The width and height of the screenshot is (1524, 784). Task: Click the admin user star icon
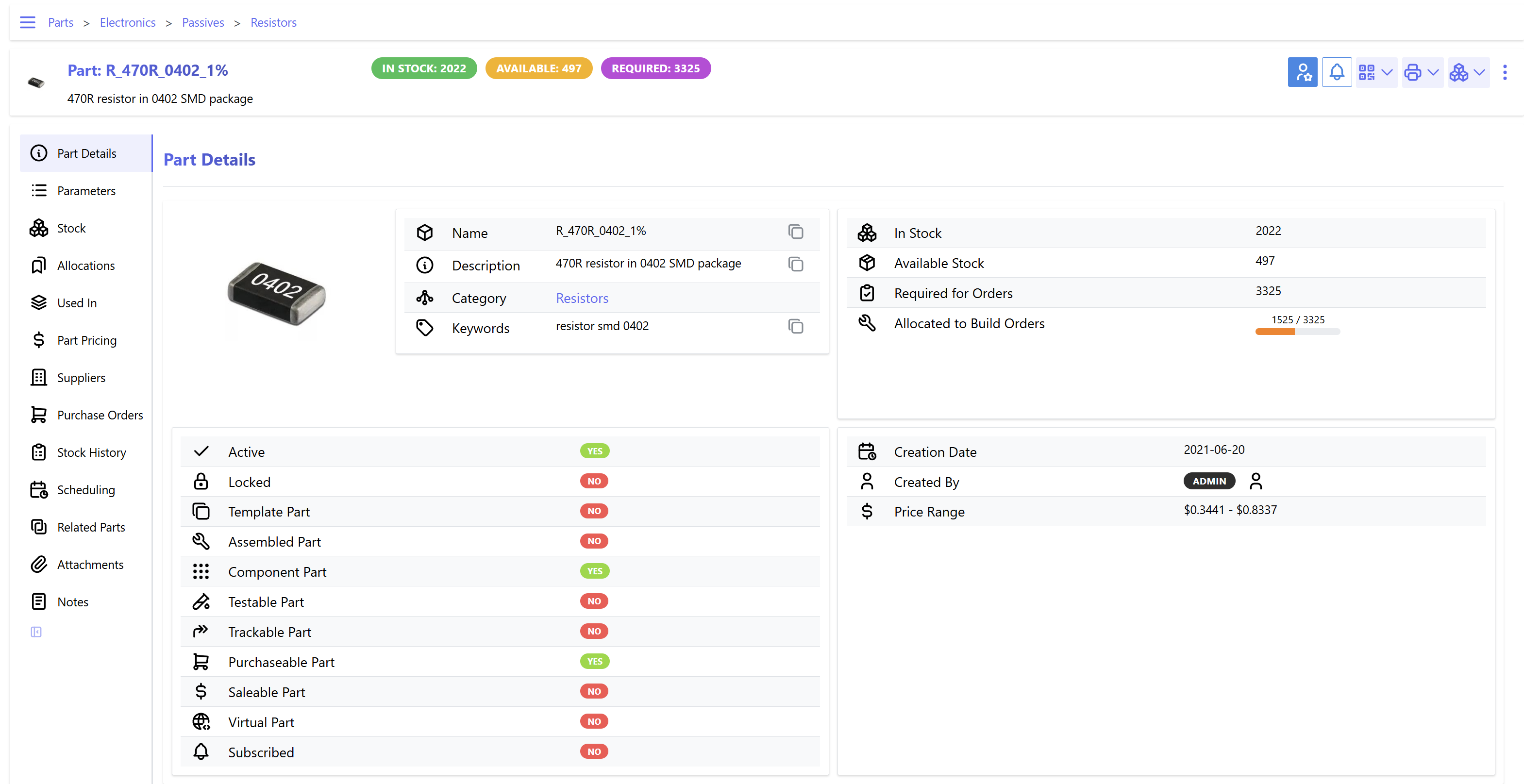tap(1302, 72)
